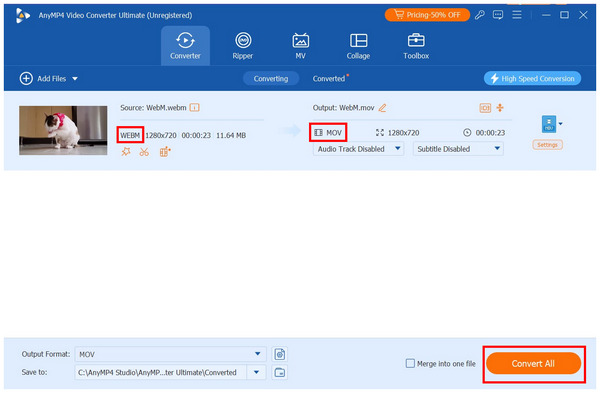Click the compress video icon
Viewport: 600px width, 393px height.
coord(500,108)
